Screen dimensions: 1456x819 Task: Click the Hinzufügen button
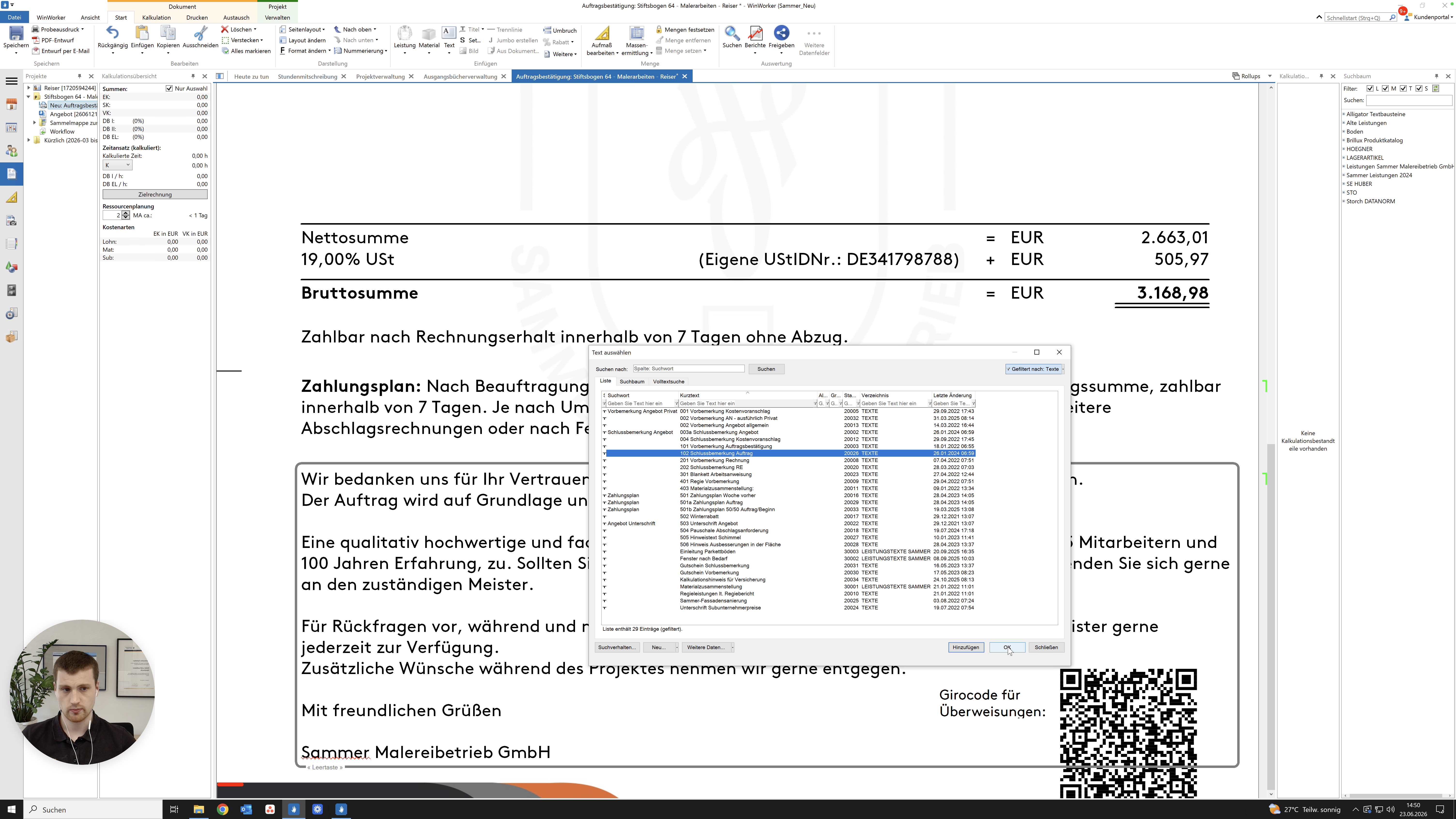(x=965, y=647)
